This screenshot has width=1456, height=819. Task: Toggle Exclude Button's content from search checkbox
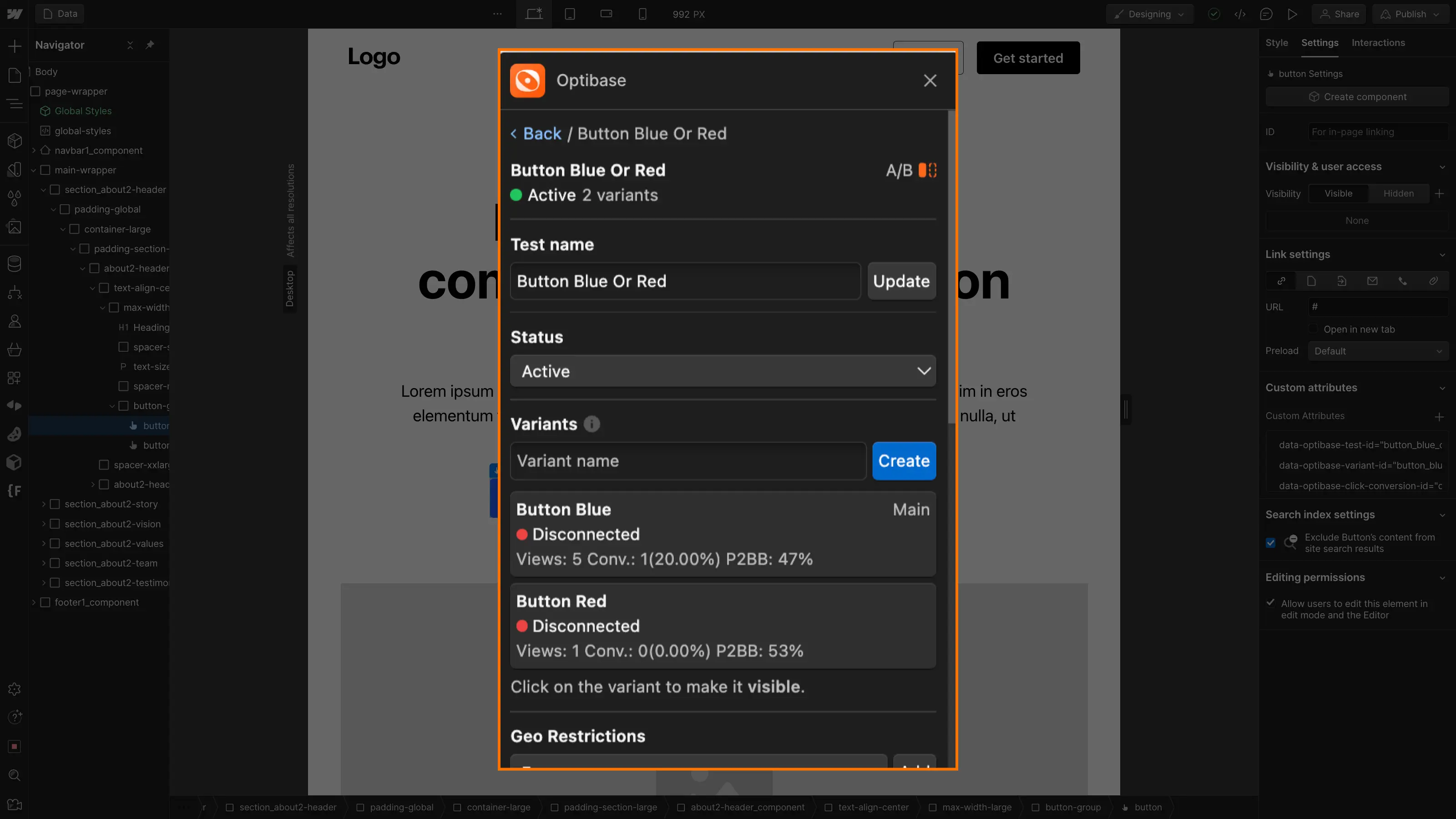click(1271, 543)
